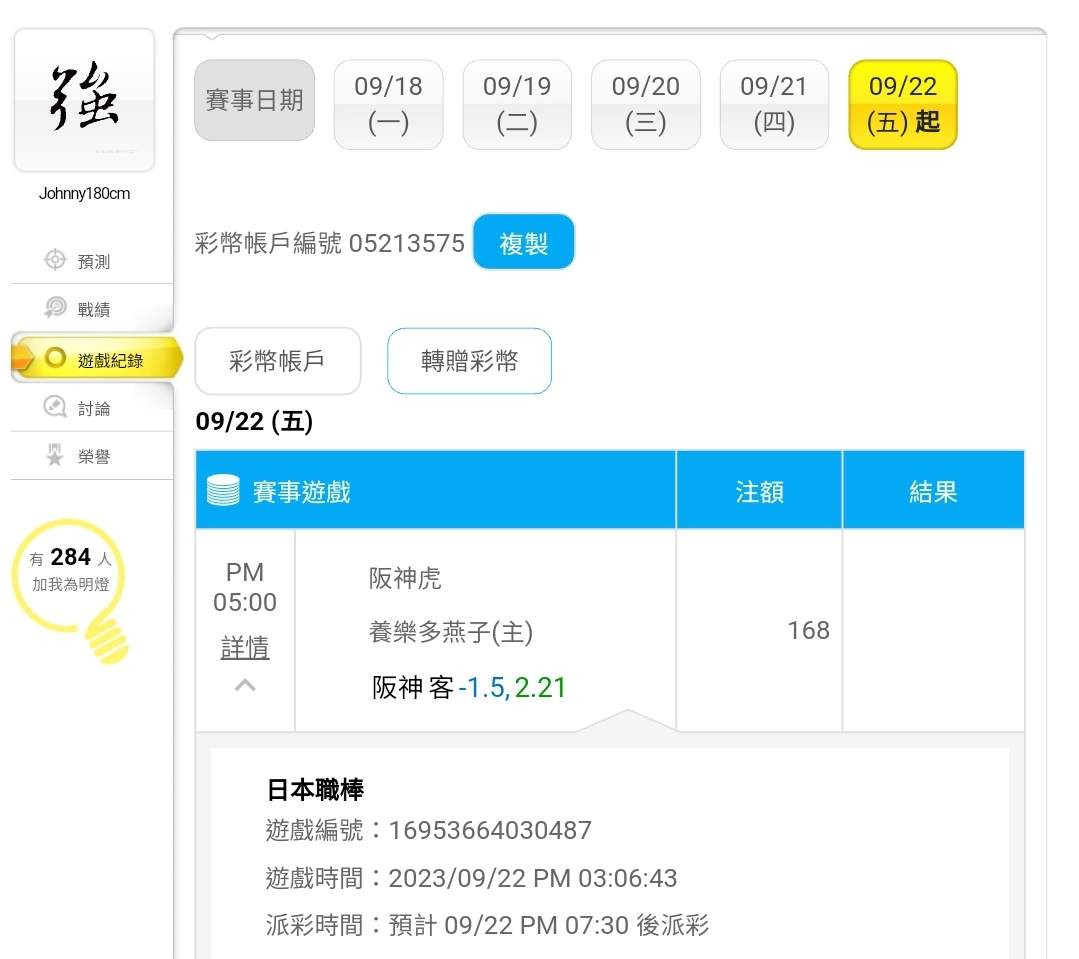This screenshot has height=959, width=1079.
Task: Click the 注額 column header
Action: pos(759,491)
